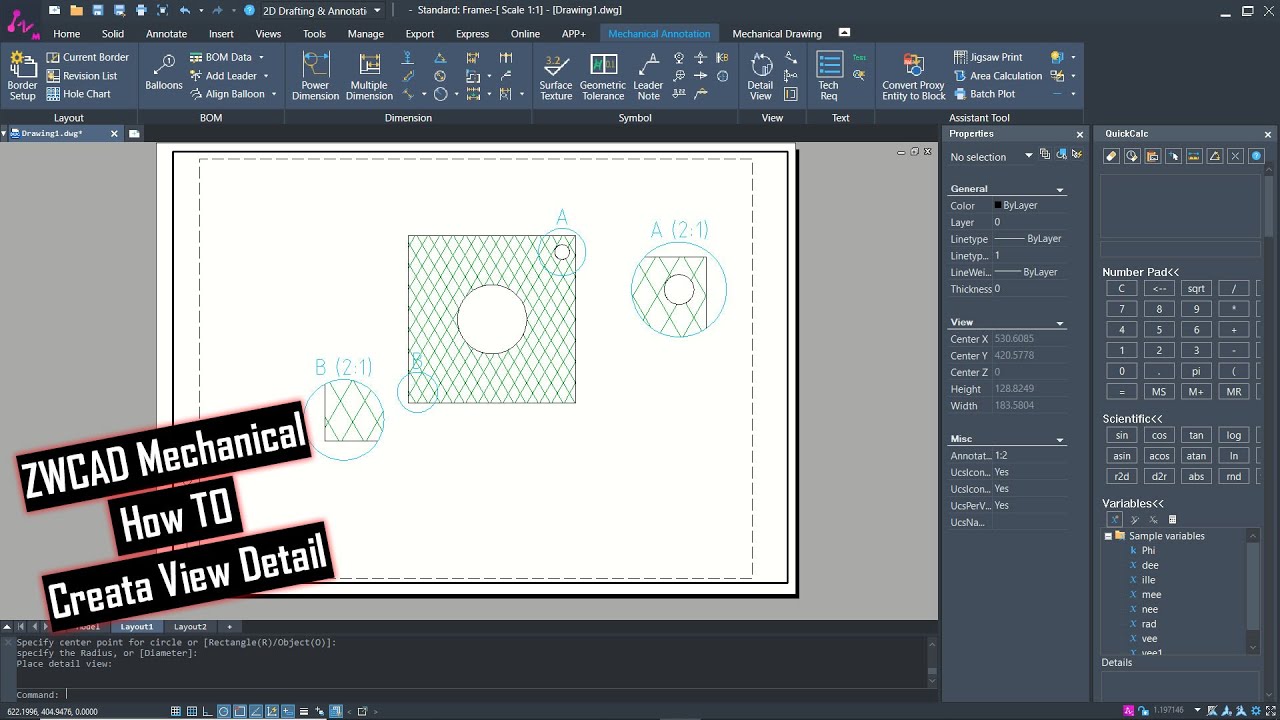Collapse the Scientific section in QuickCalc
The height and width of the screenshot is (720, 1280).
click(1132, 418)
